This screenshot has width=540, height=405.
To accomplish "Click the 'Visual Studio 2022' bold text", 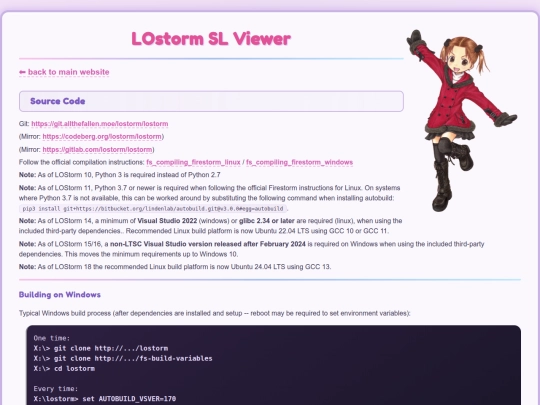I will pos(167,221).
